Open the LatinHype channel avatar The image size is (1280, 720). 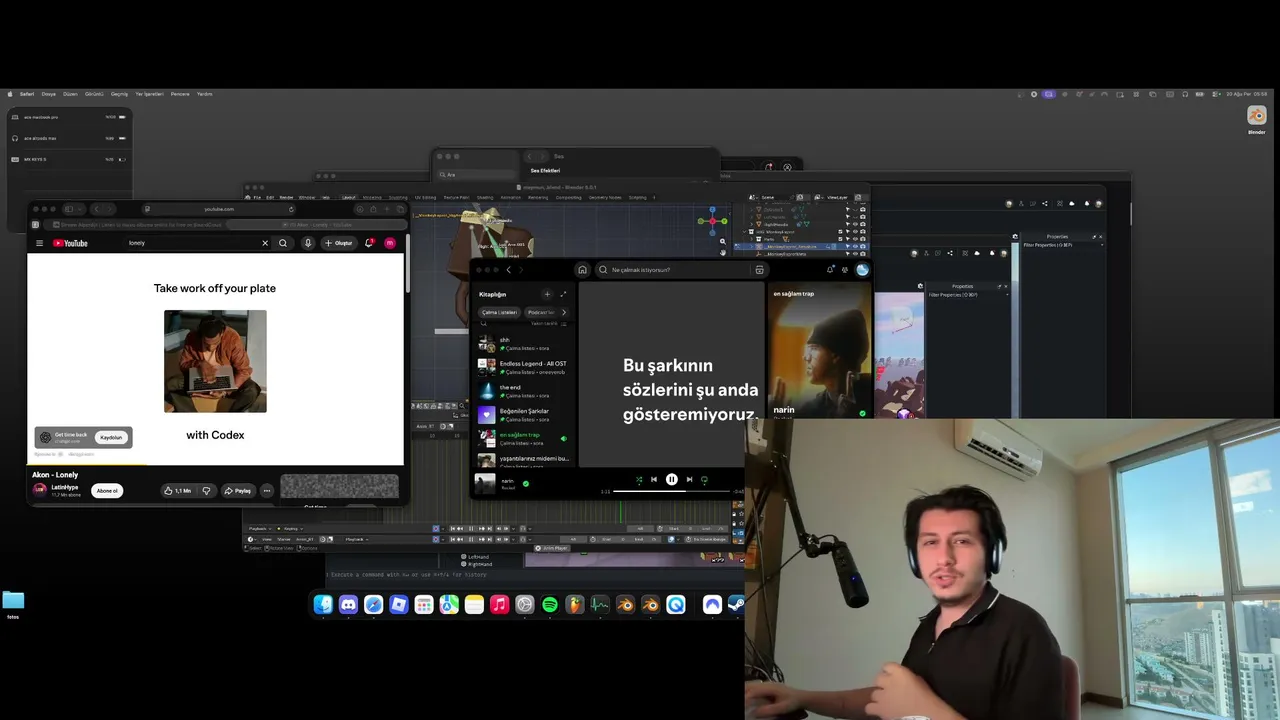(x=40, y=489)
